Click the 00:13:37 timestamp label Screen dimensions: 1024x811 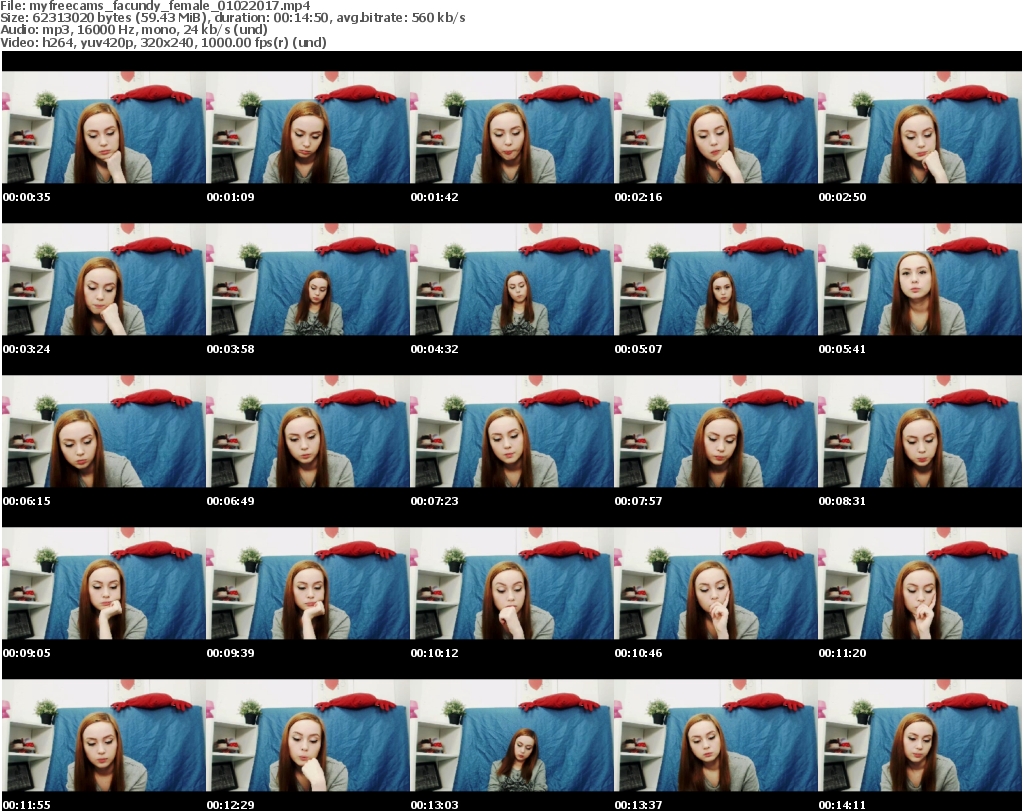point(638,805)
